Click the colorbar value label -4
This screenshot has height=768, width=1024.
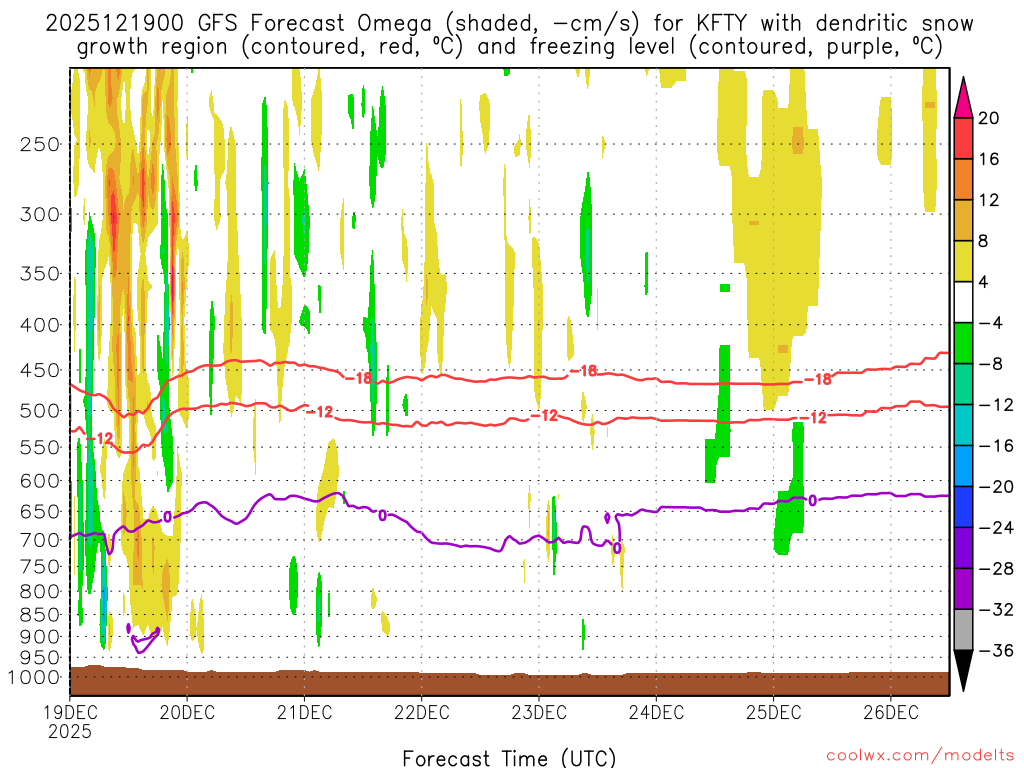(991, 323)
